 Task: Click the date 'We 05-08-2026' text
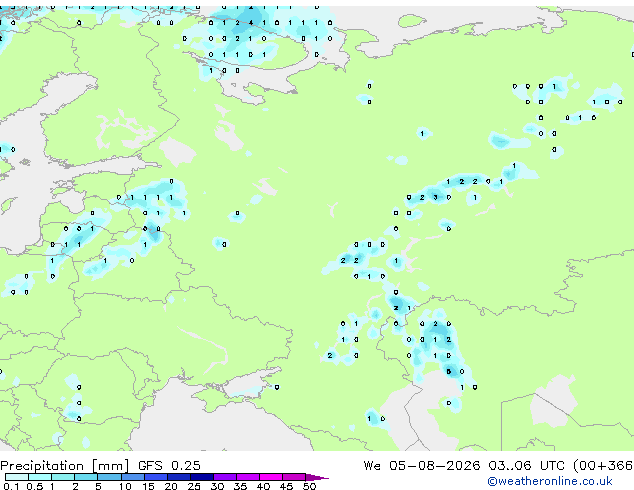pyautogui.click(x=422, y=466)
